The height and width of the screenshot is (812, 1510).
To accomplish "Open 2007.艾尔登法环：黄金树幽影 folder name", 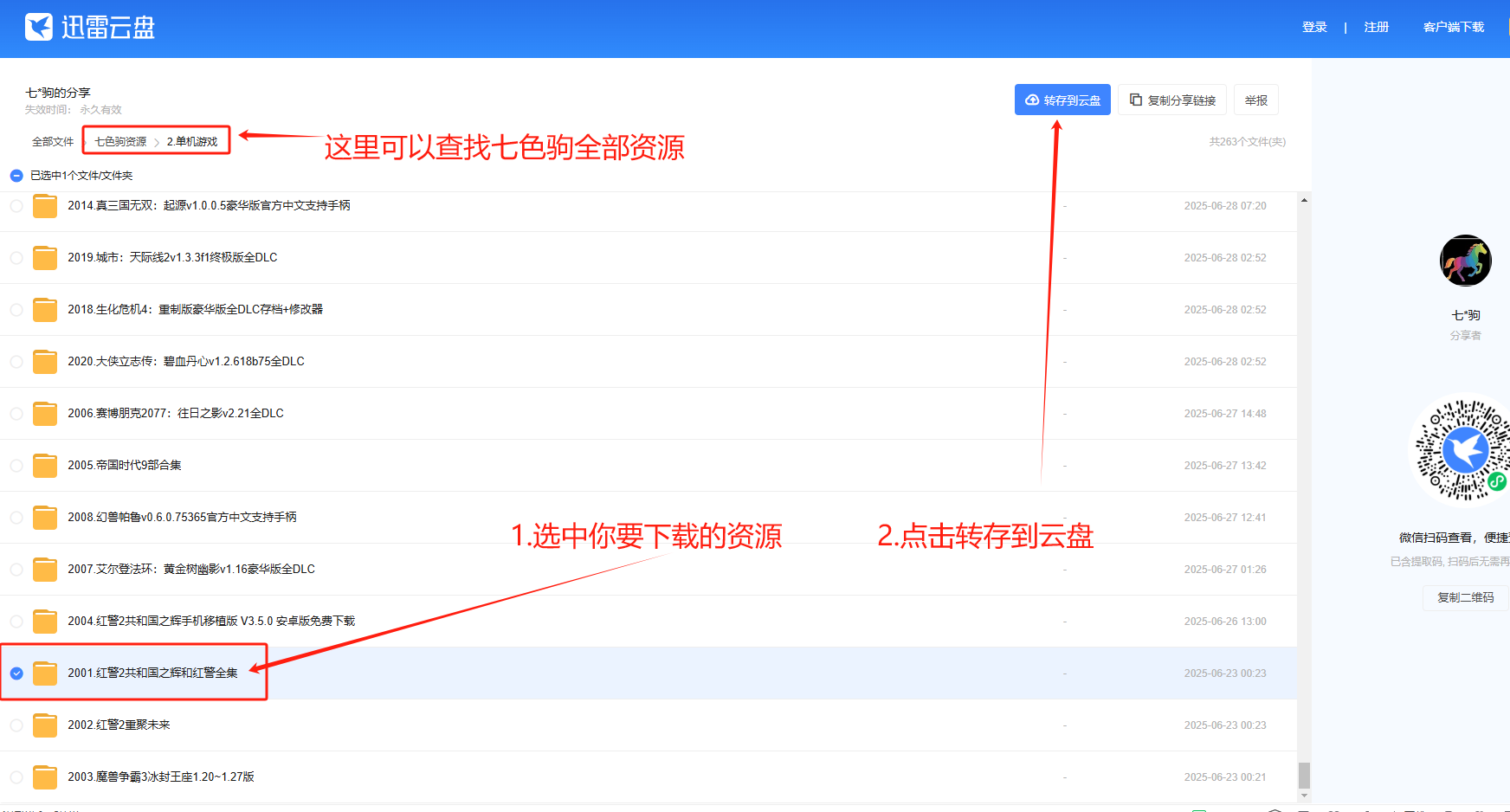I will pos(191,570).
